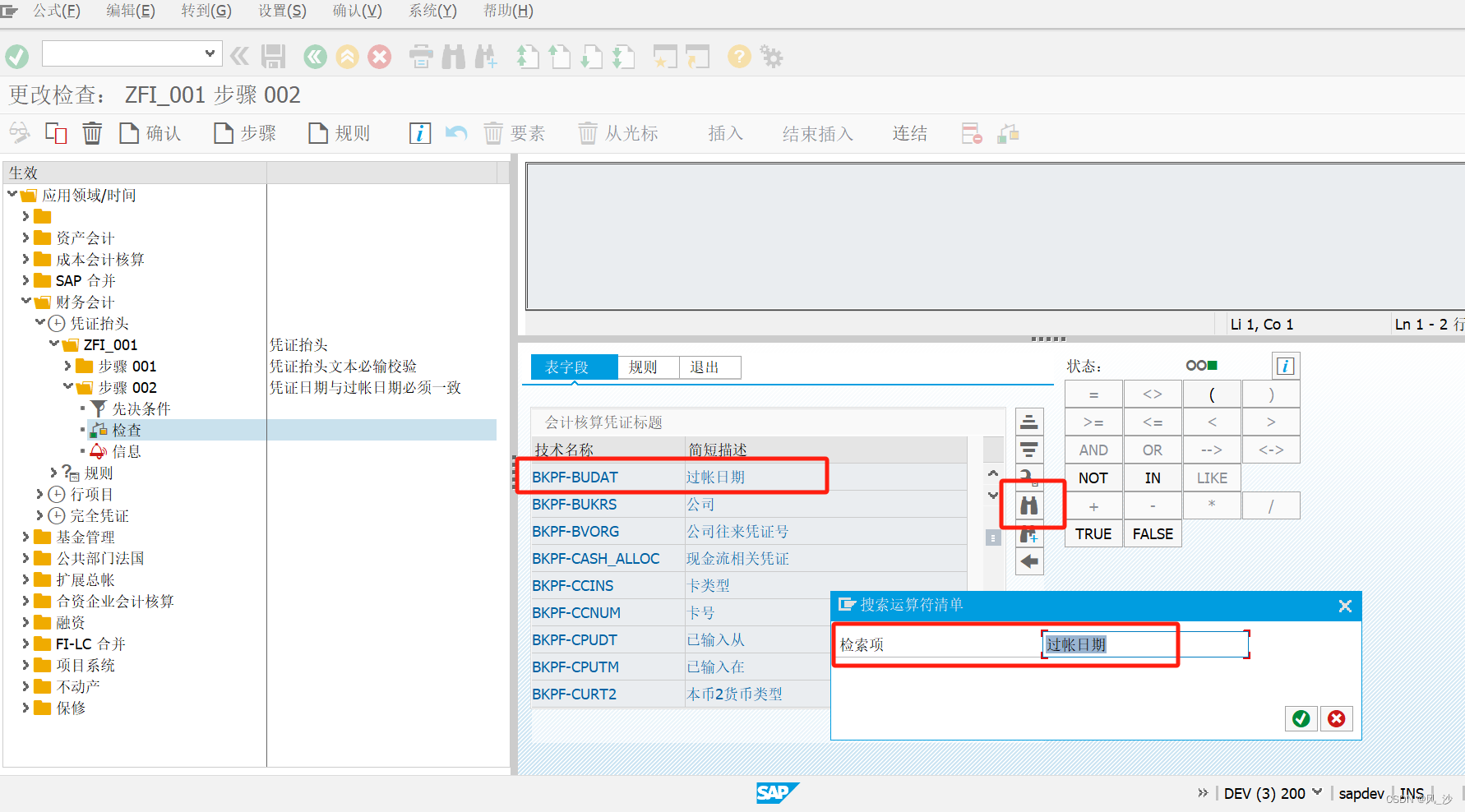Click the binoculars search icon beside field list

(x=1029, y=505)
